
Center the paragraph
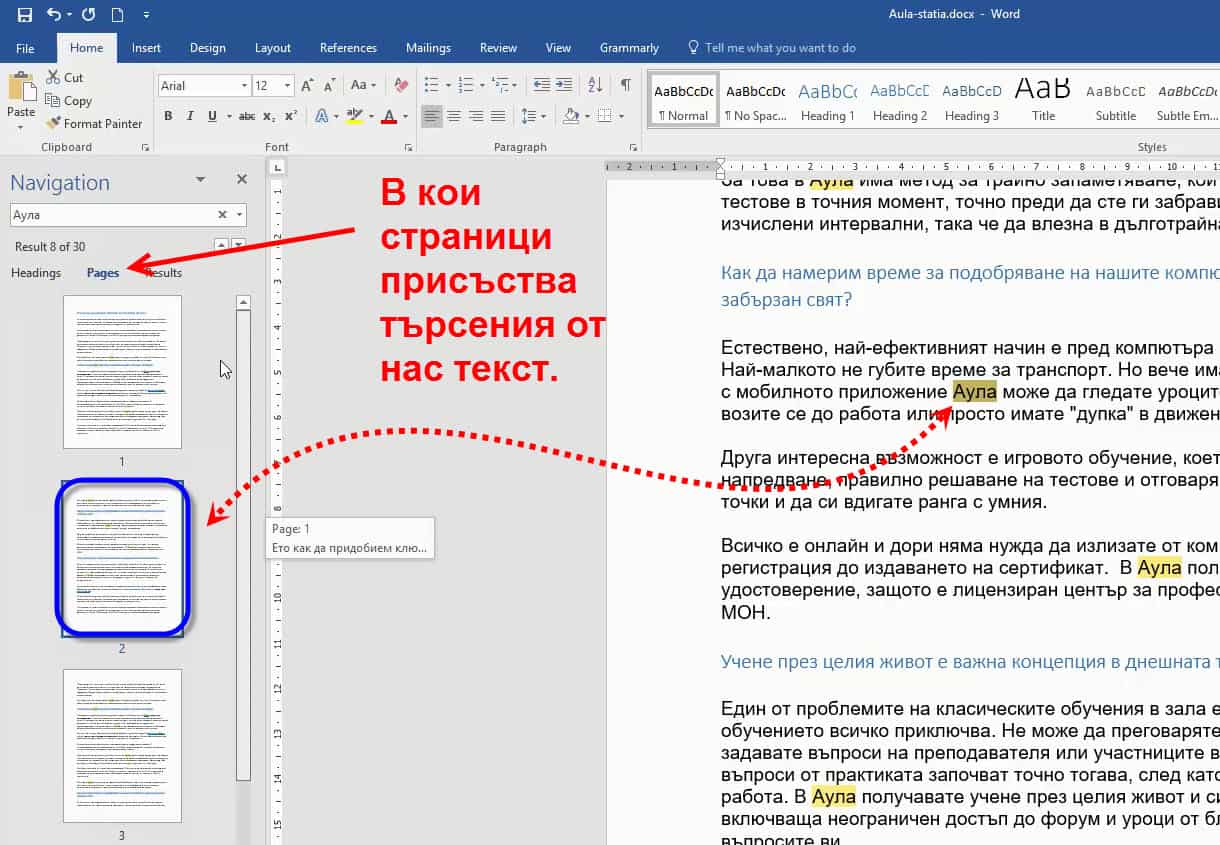click(454, 117)
